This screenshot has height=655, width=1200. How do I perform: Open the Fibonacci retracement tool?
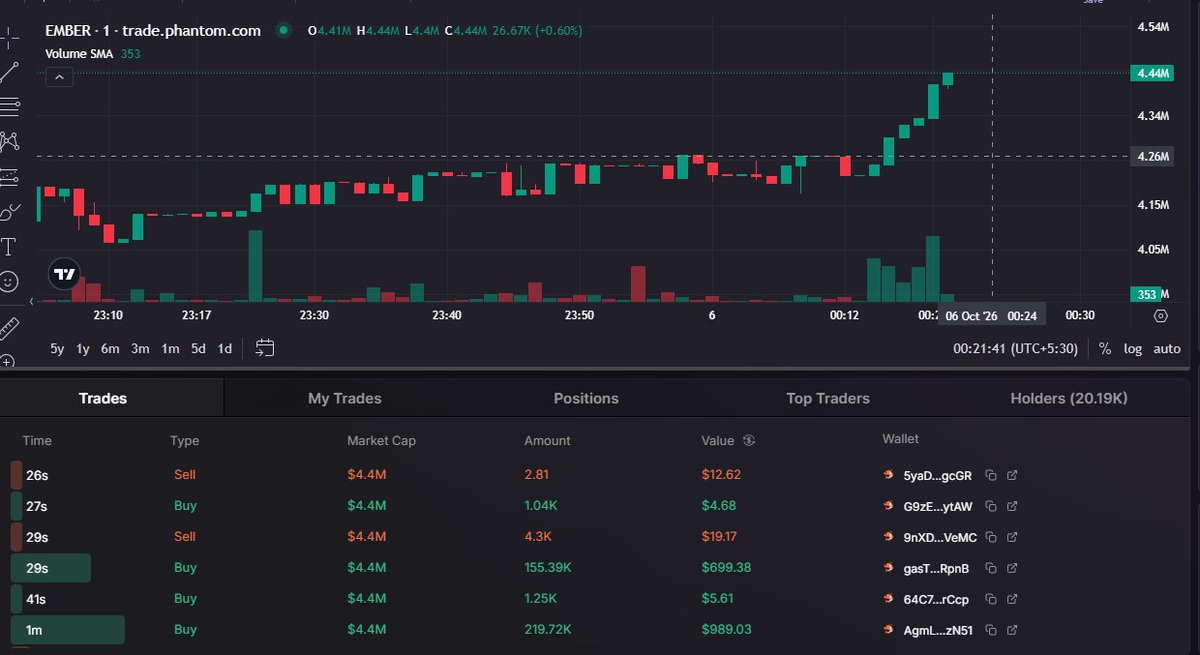9,106
